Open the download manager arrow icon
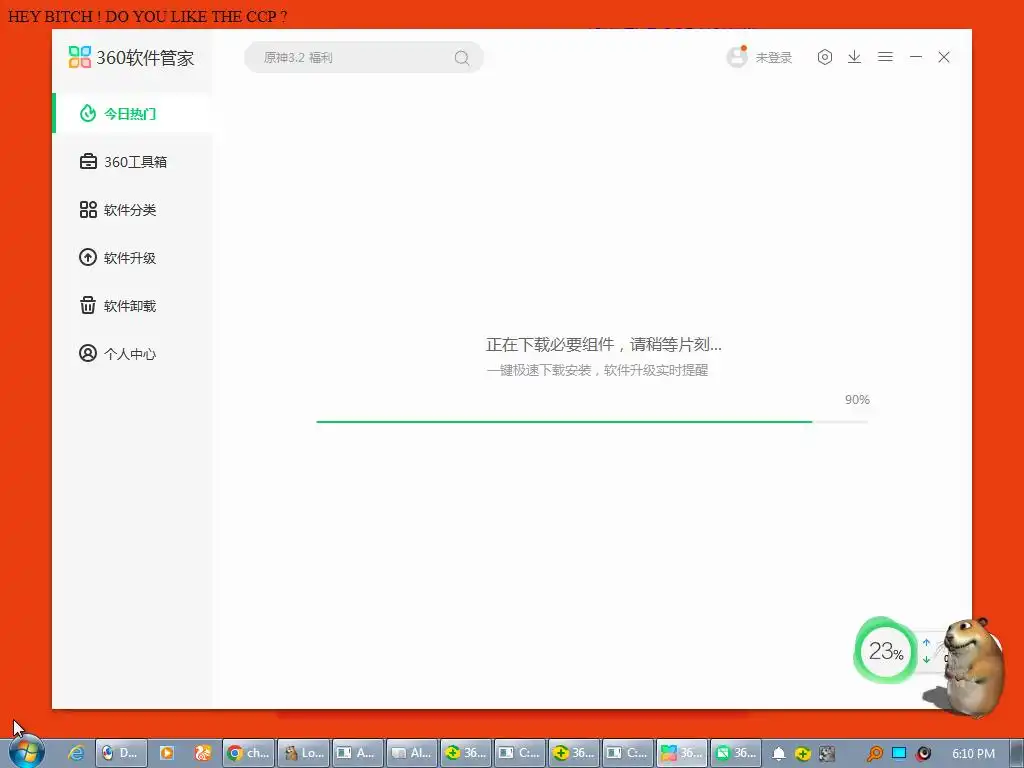The image size is (1024, 768). coord(854,57)
